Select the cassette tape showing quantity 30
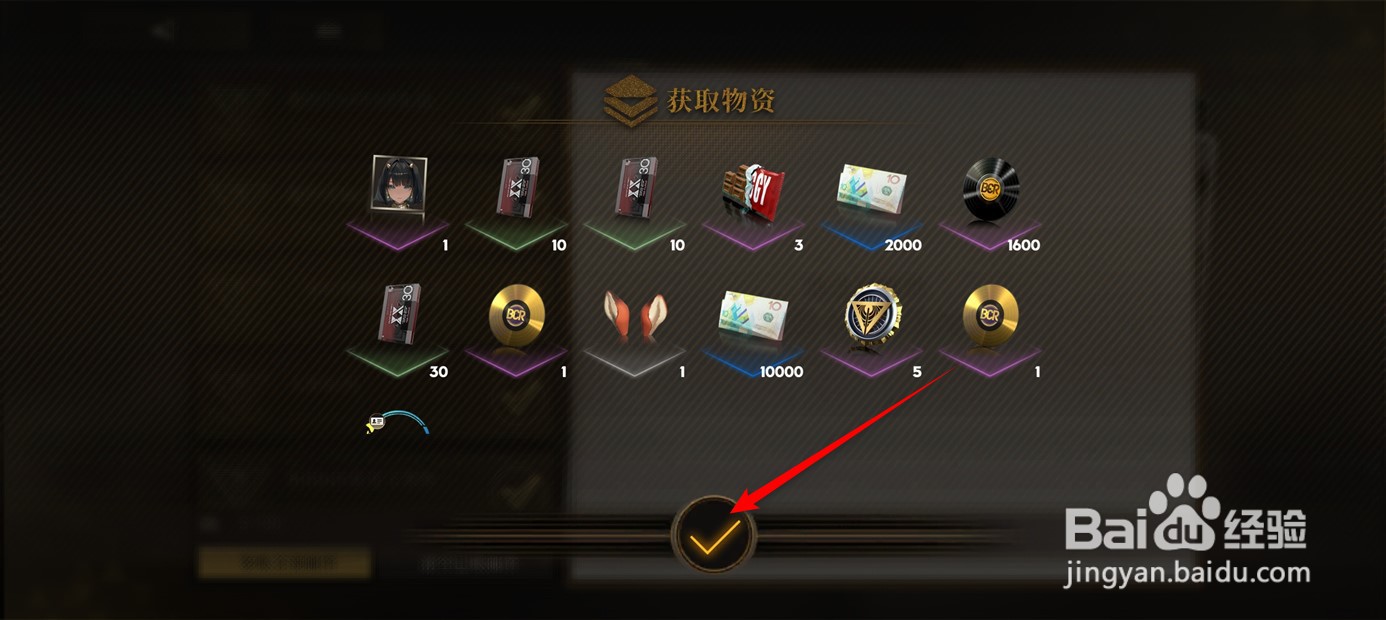The image size is (1386, 620). point(400,315)
